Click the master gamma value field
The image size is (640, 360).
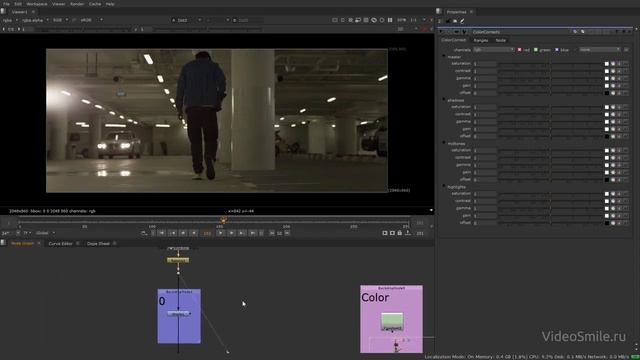tap(485, 78)
